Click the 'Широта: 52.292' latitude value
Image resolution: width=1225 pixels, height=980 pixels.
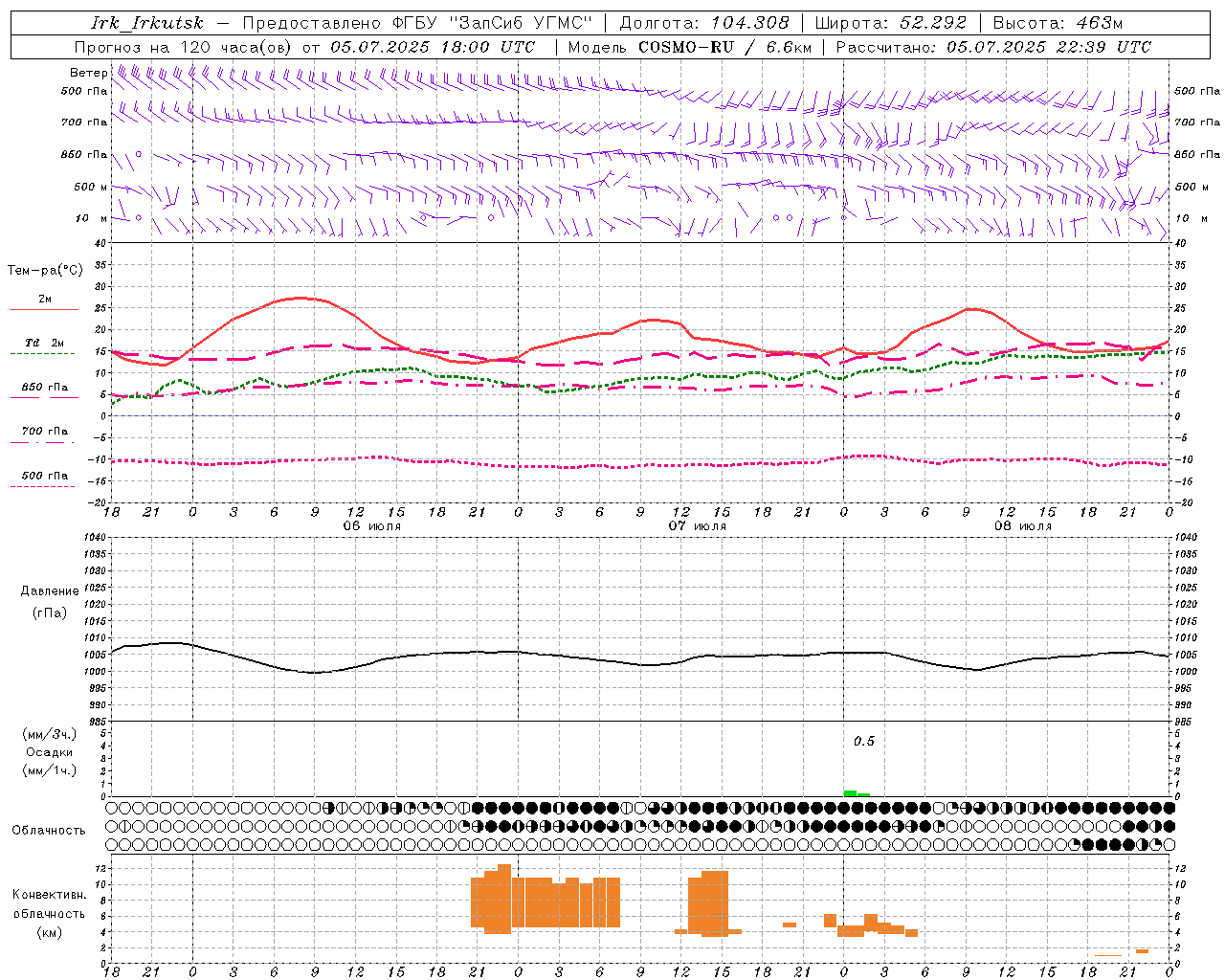890,23
